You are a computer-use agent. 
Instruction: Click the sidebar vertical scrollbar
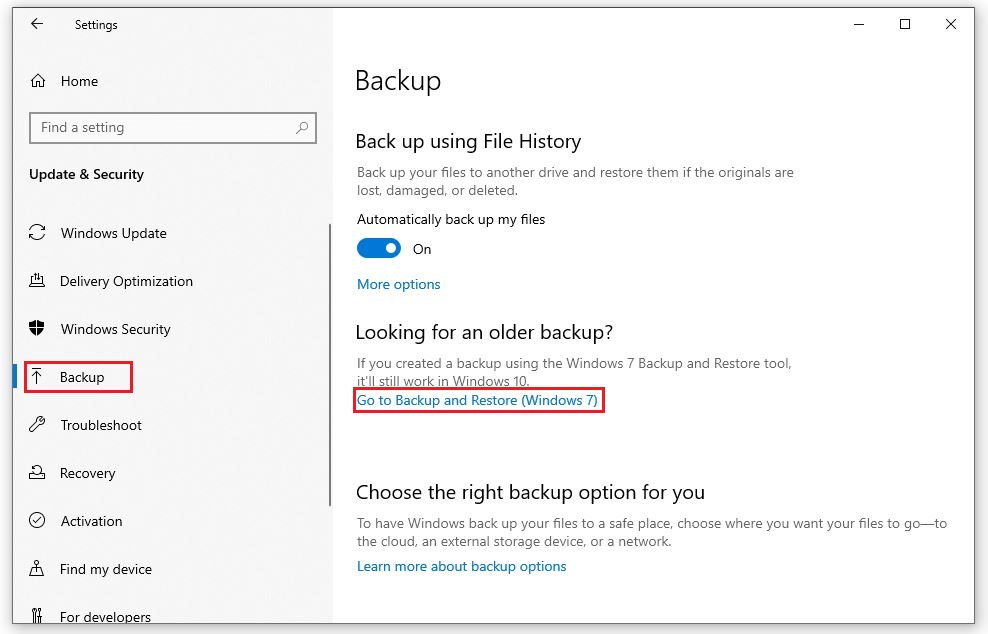pos(330,365)
